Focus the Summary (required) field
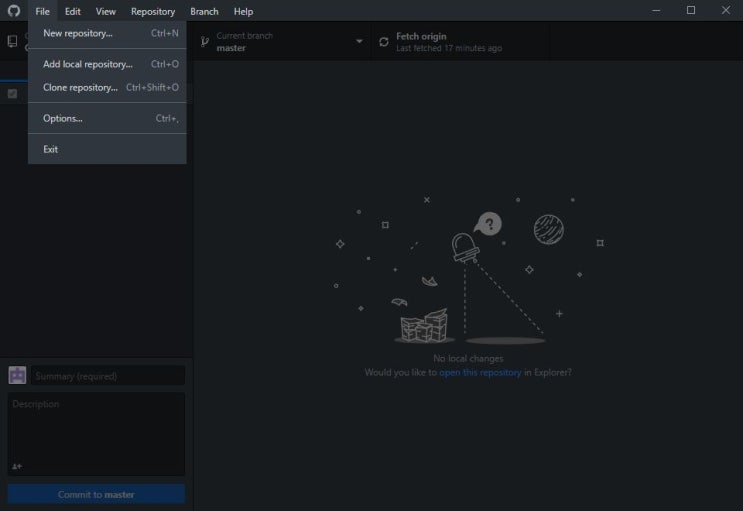 (x=108, y=376)
